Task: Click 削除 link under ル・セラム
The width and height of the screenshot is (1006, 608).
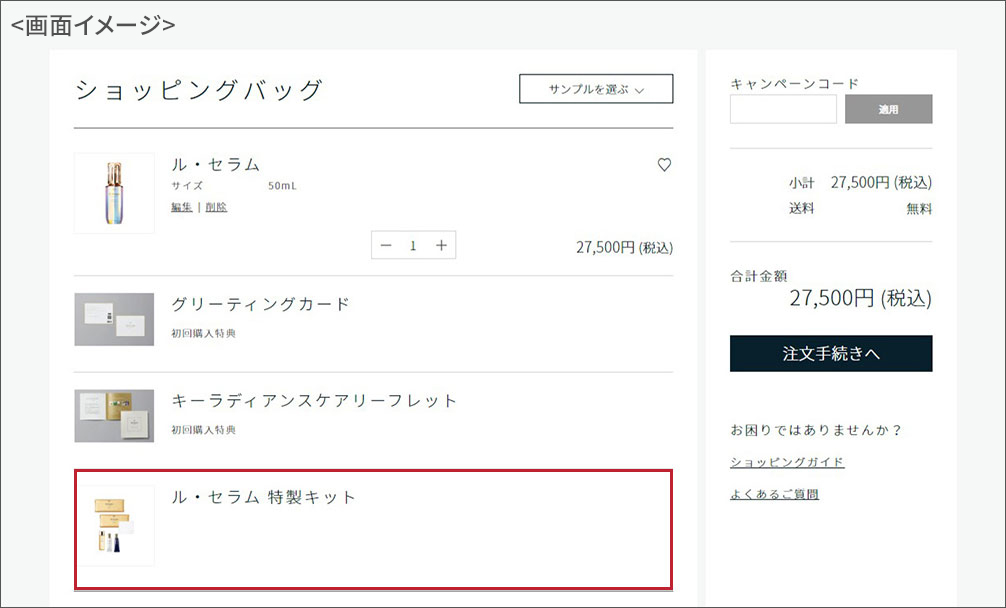Action: [x=216, y=207]
